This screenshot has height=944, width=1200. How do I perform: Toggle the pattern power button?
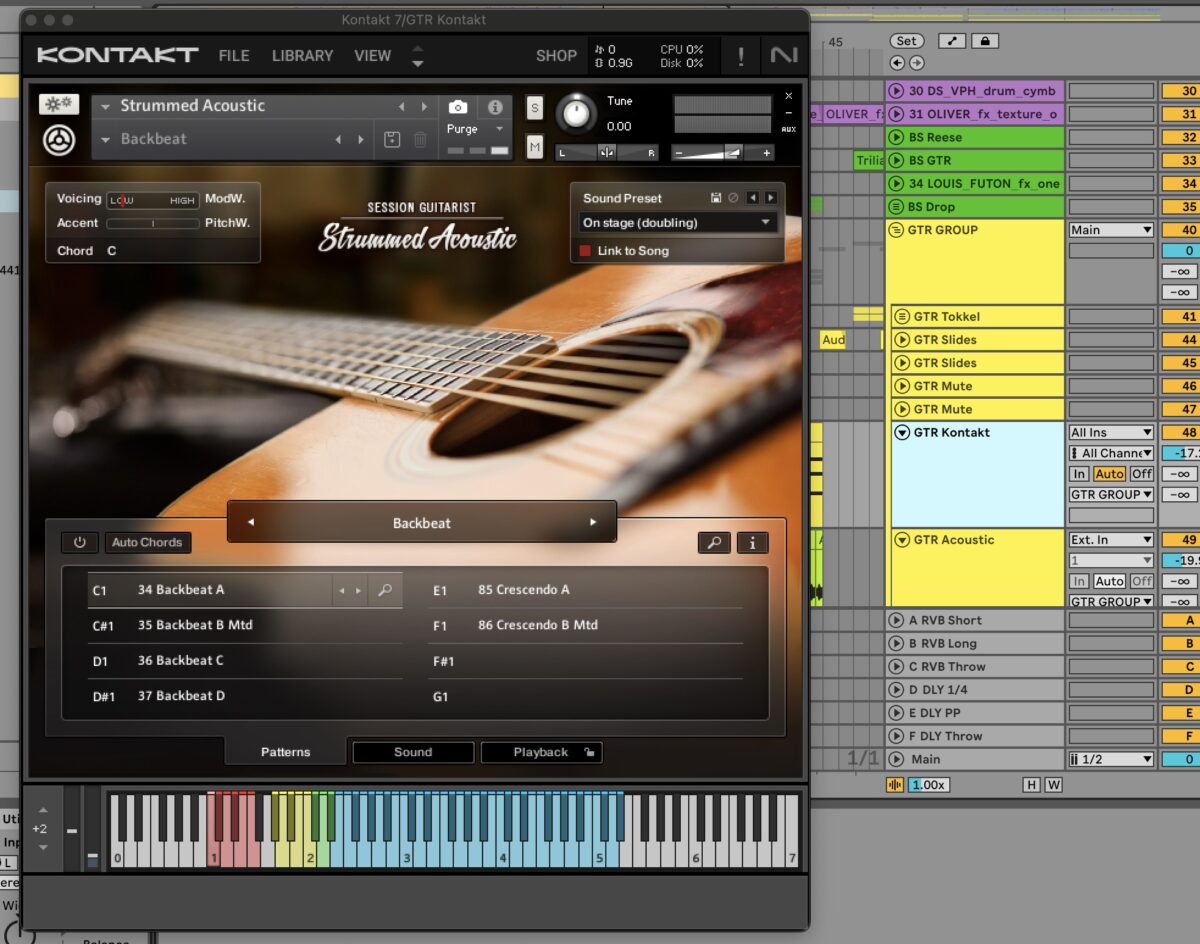click(x=80, y=543)
